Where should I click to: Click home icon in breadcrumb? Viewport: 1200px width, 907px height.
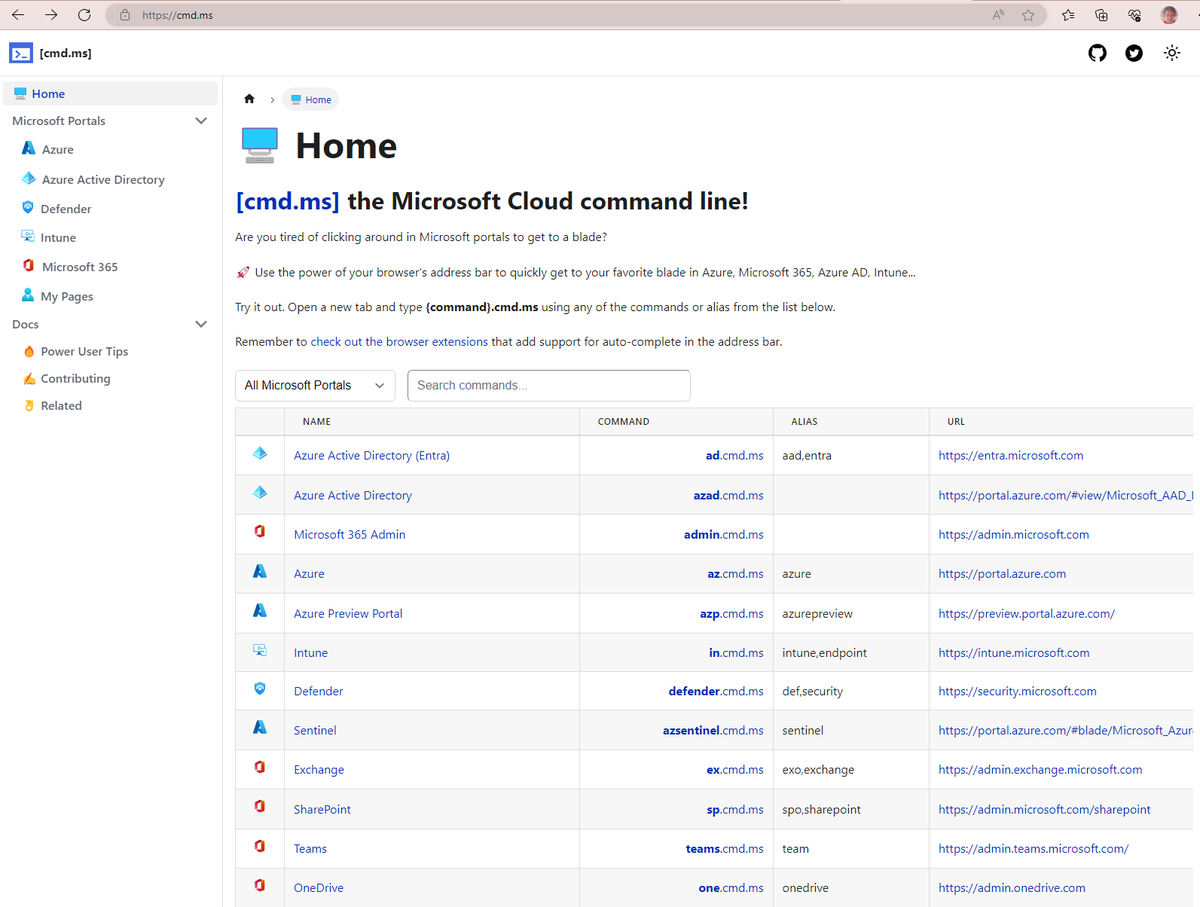pyautogui.click(x=249, y=99)
